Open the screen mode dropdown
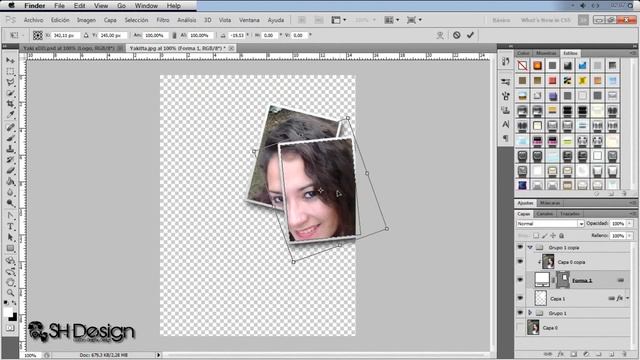Image resolution: width=640 pixels, height=360 pixels. [414, 20]
